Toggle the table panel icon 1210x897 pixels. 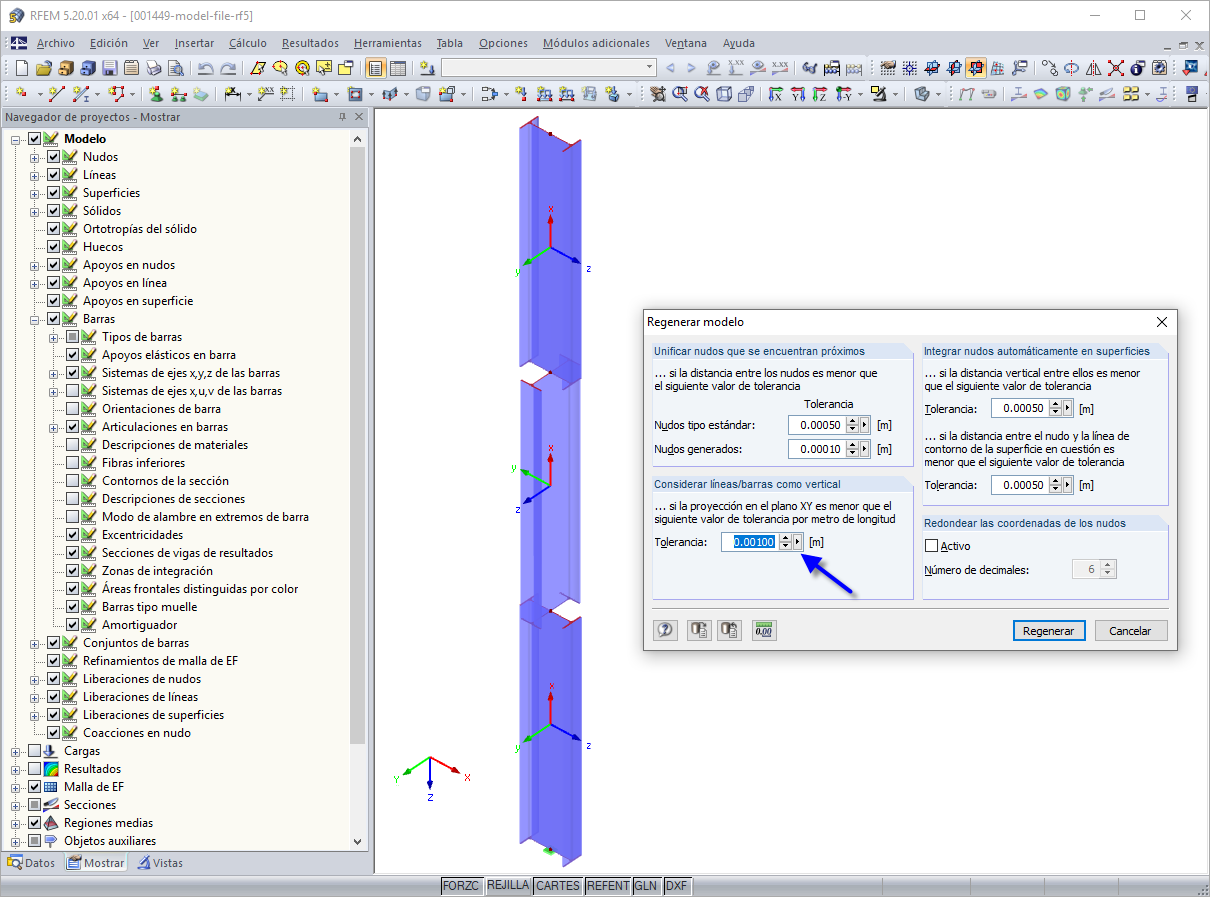(398, 68)
